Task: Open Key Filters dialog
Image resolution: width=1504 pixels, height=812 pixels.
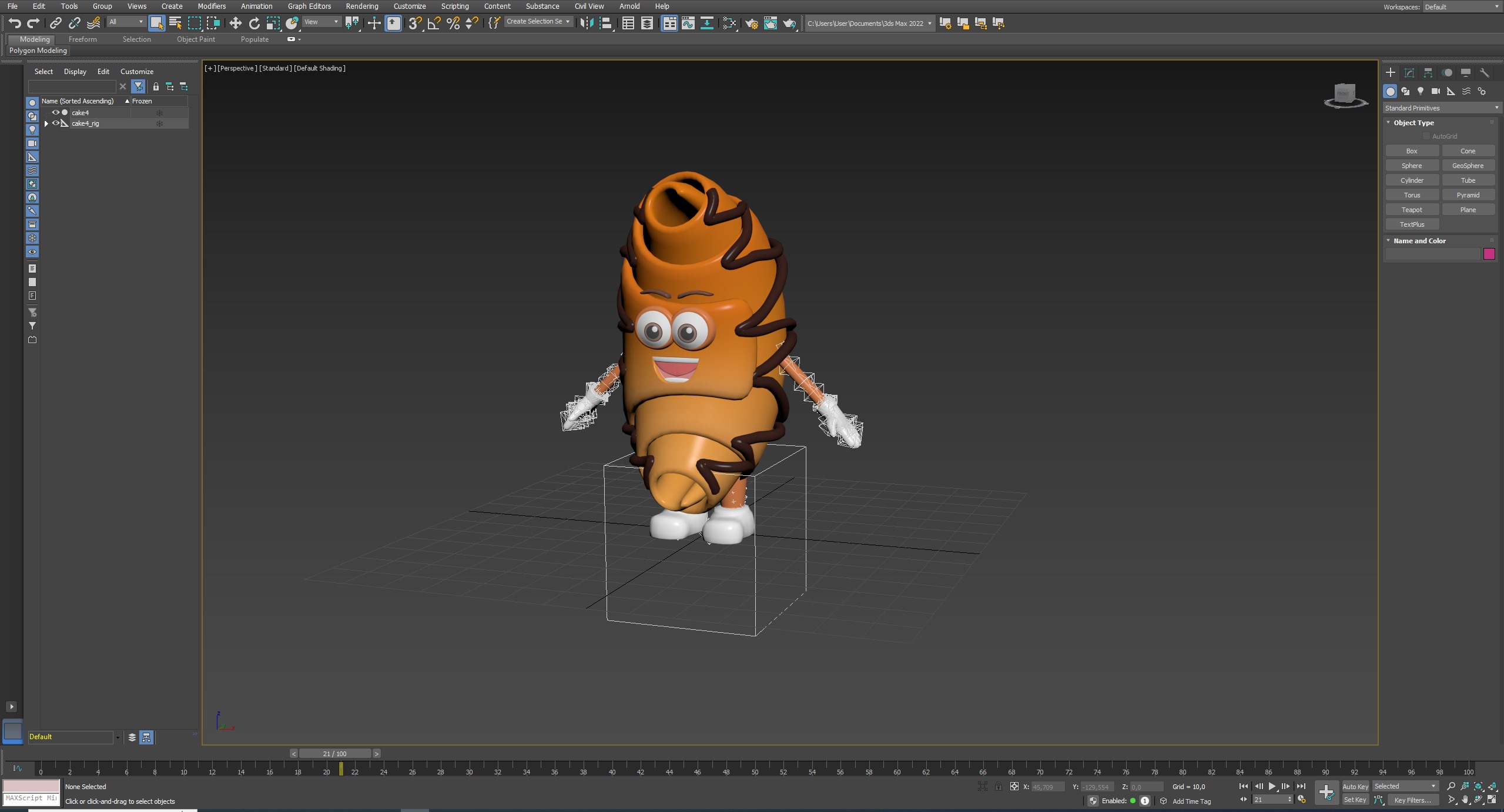Action: [x=1413, y=800]
